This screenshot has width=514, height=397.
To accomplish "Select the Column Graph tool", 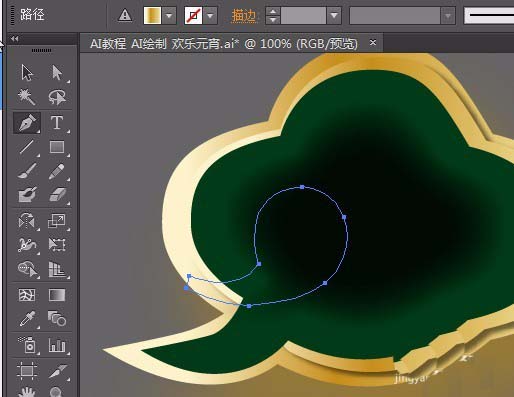I will [57, 345].
